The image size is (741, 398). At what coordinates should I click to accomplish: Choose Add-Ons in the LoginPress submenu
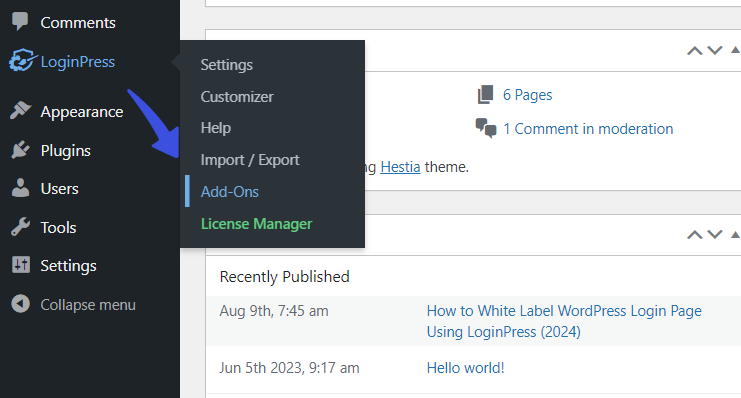point(230,191)
